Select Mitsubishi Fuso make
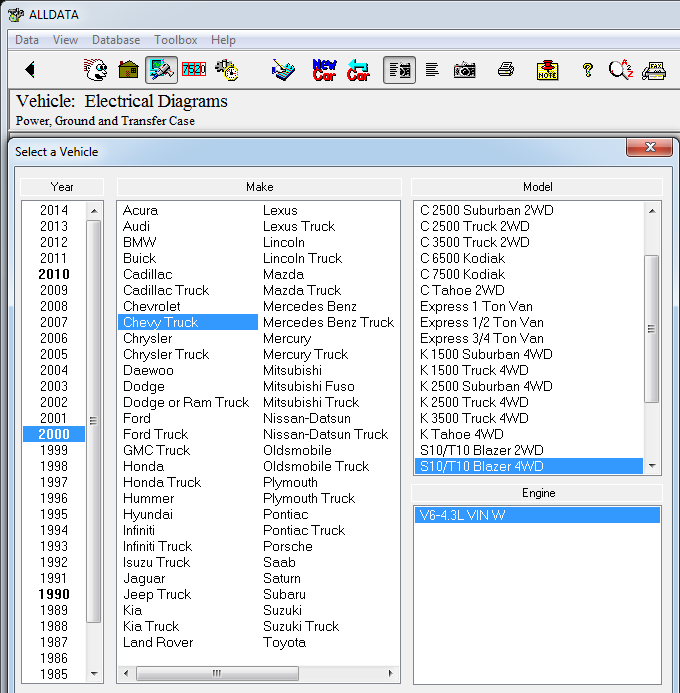This screenshot has width=680, height=693. coord(308,386)
